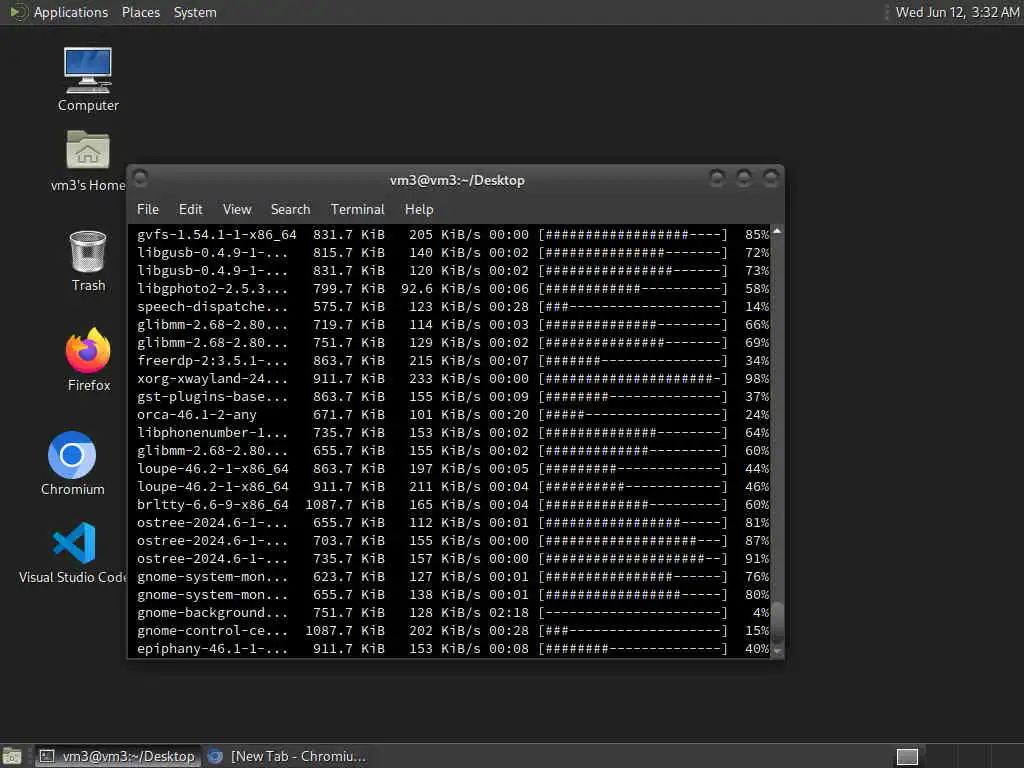
Task: Click the terminal window menu button at title bar left
Action: click(x=140, y=178)
